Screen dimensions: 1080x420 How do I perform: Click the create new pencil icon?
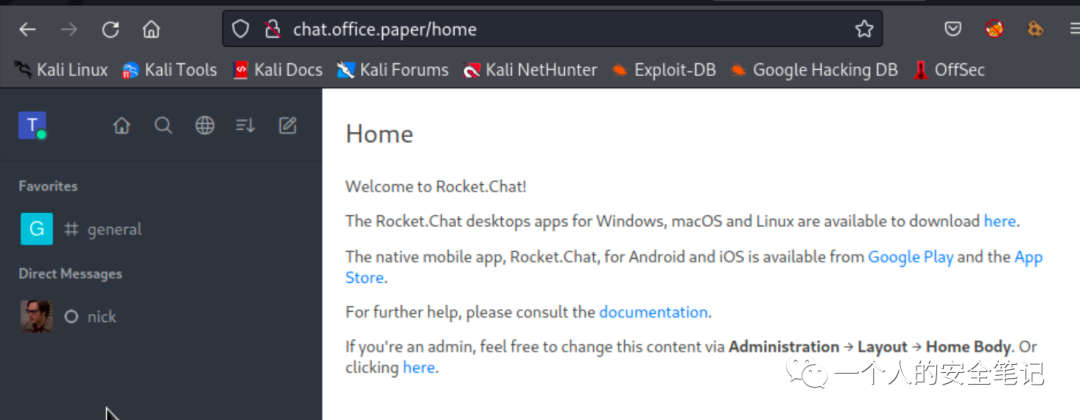pyautogui.click(x=287, y=125)
